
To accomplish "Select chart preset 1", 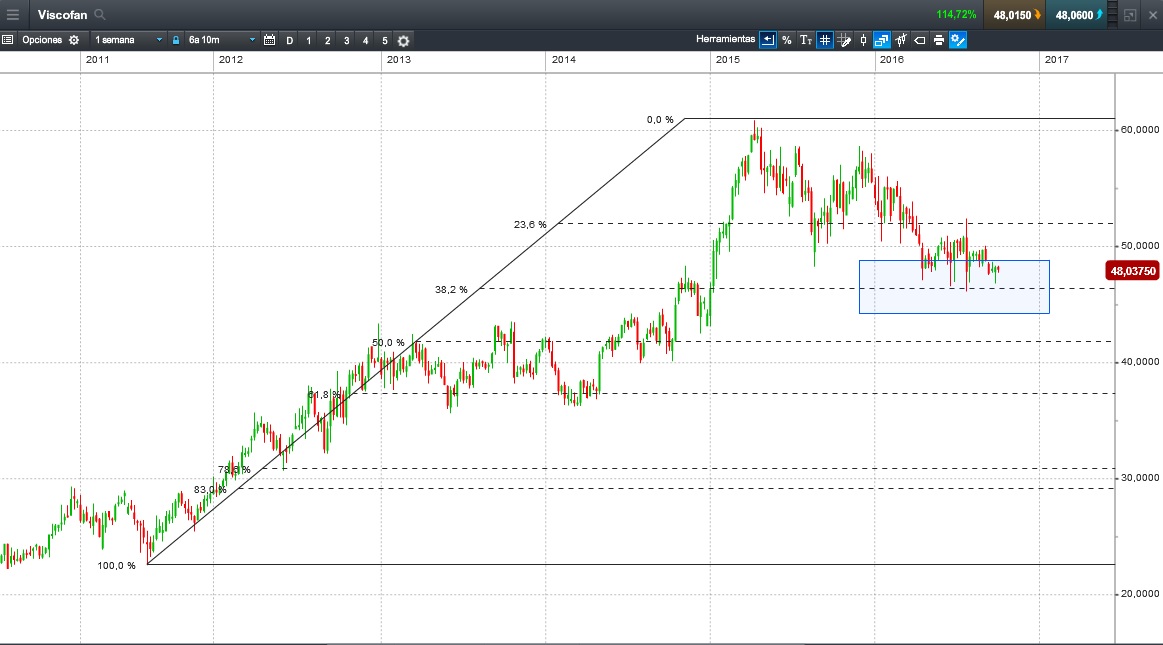I will [309, 41].
